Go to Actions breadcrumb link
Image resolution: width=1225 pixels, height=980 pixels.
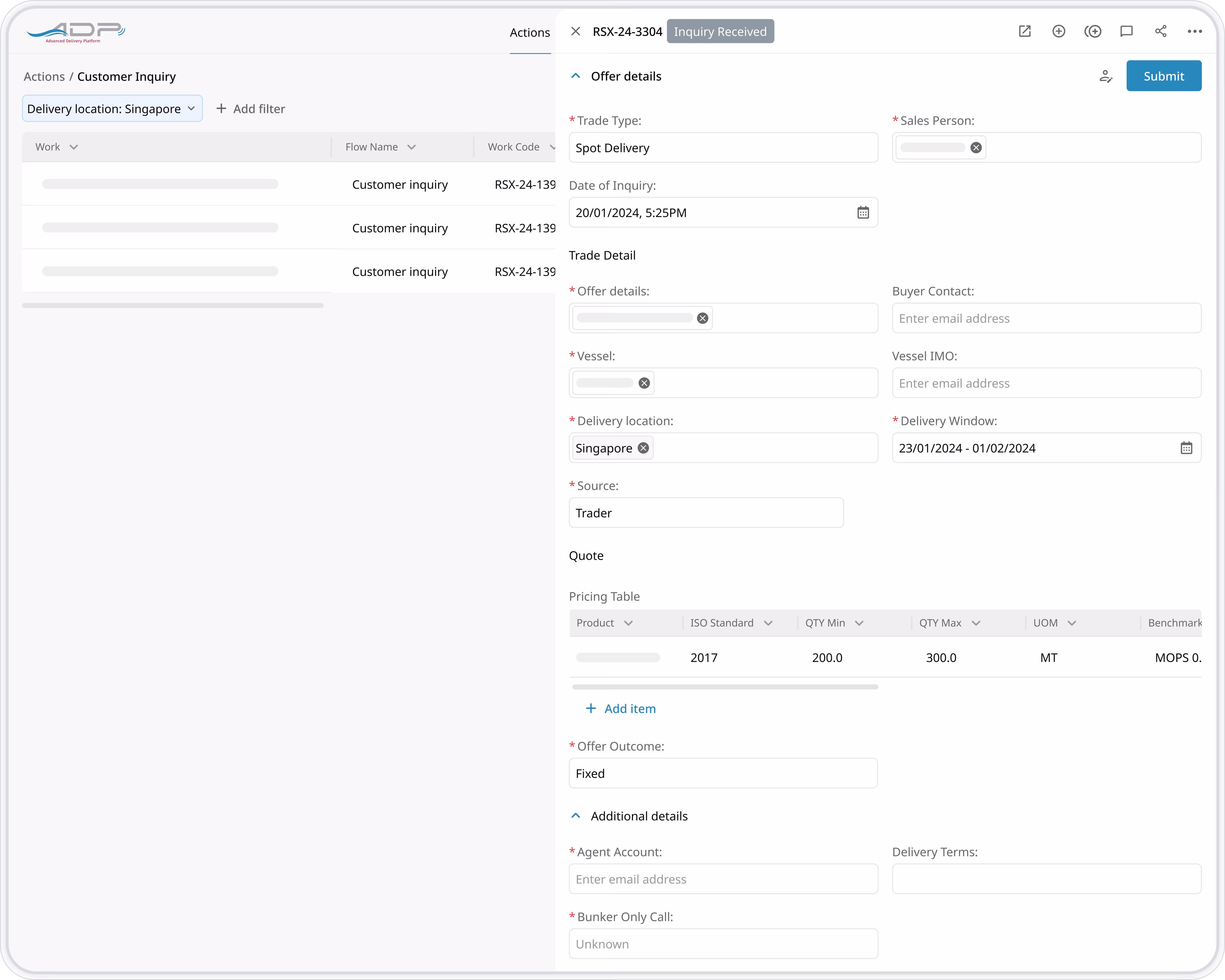coord(44,77)
